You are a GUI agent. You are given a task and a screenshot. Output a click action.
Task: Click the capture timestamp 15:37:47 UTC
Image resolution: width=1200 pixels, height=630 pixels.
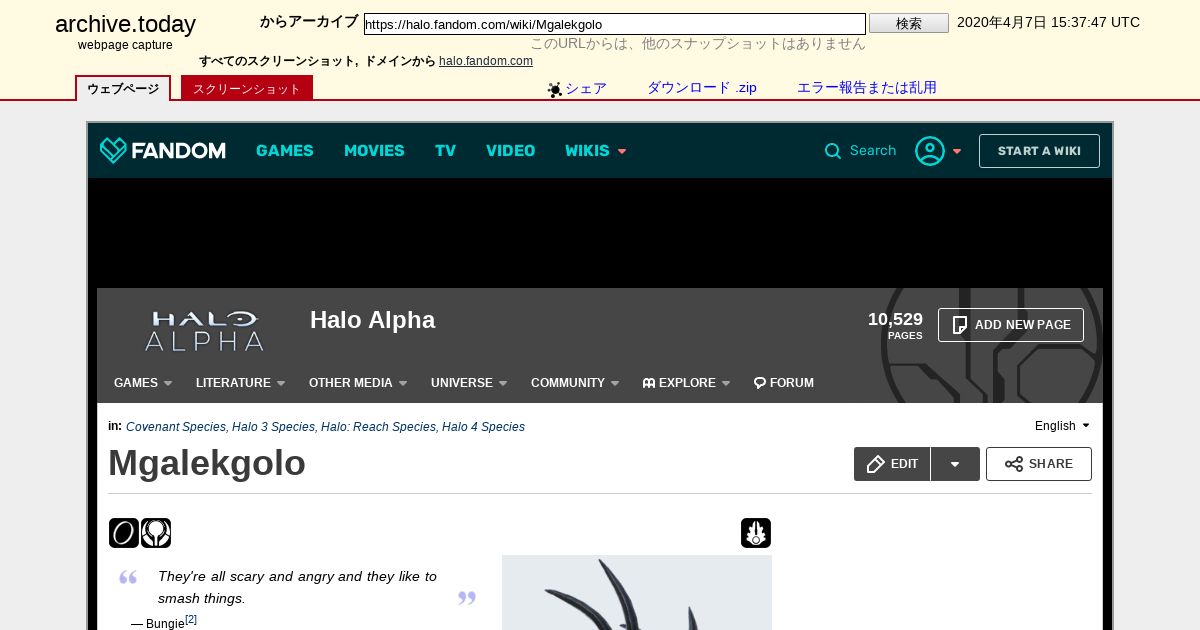coord(1048,22)
